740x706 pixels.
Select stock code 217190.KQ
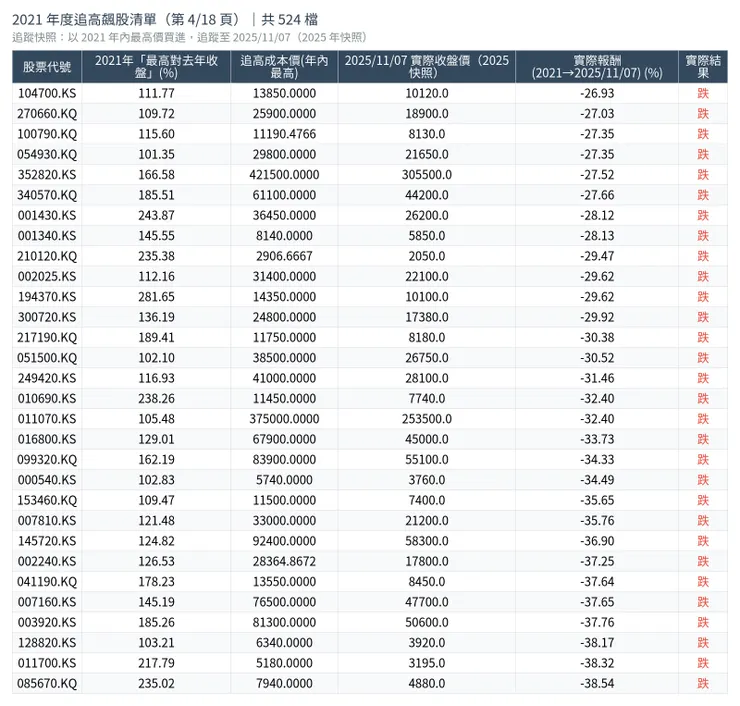coord(47,337)
